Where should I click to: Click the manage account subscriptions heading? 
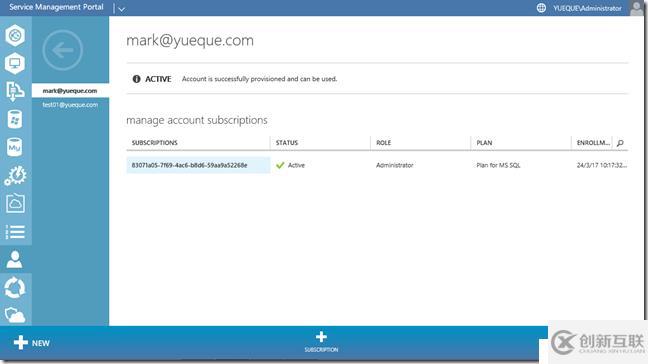coord(197,120)
